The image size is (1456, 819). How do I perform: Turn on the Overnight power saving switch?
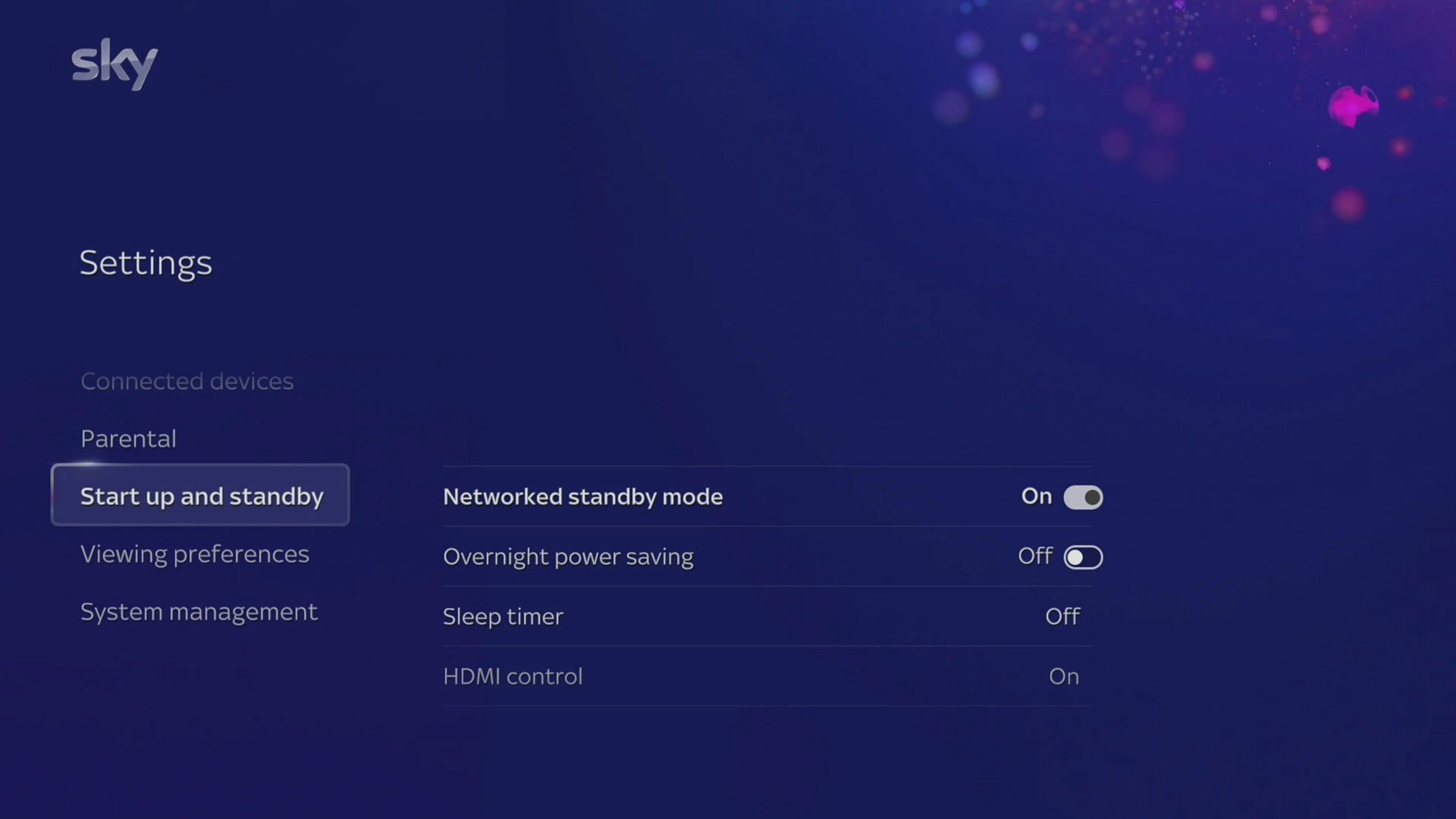1083,557
